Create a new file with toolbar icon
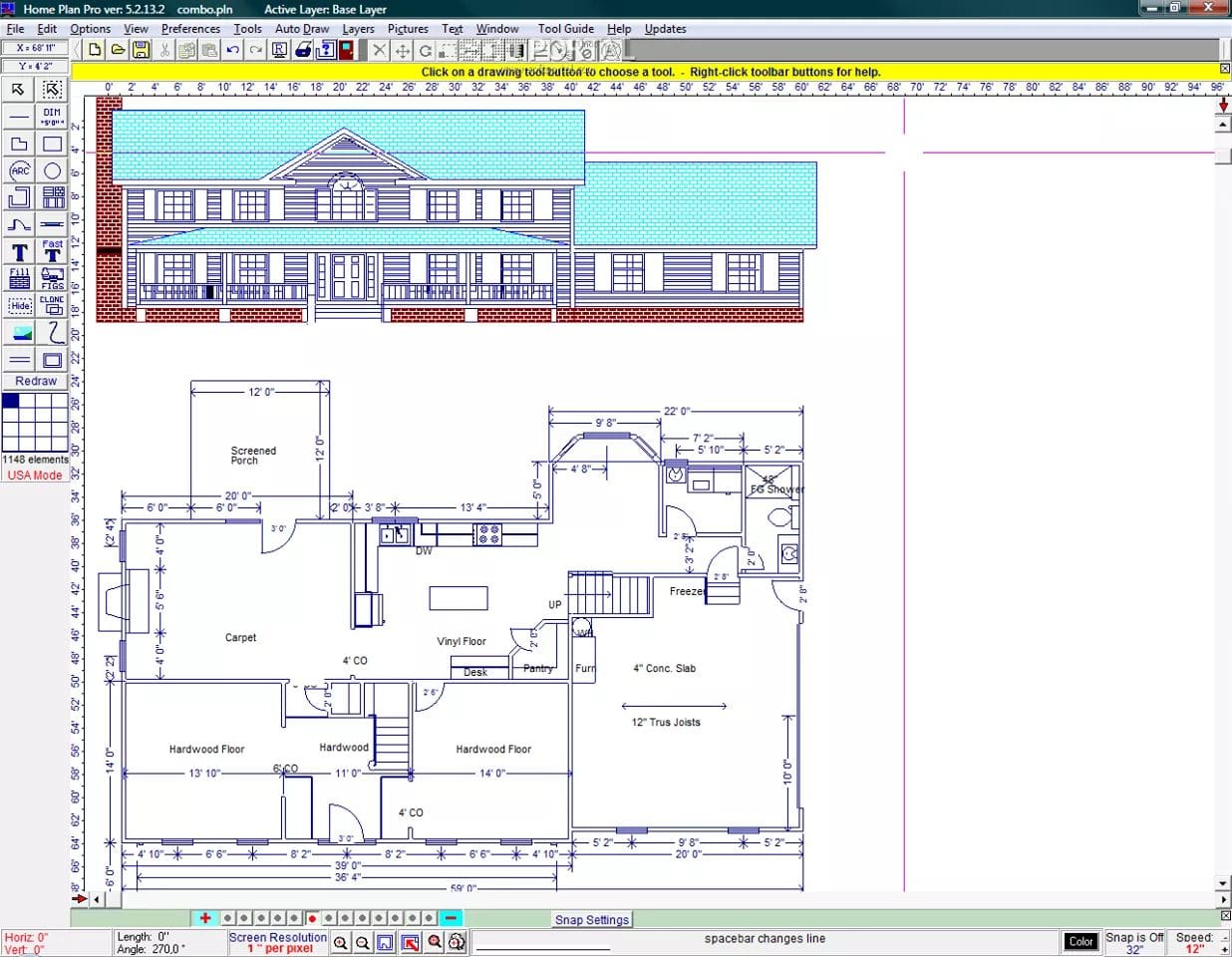This screenshot has width=1232, height=957. 95,50
